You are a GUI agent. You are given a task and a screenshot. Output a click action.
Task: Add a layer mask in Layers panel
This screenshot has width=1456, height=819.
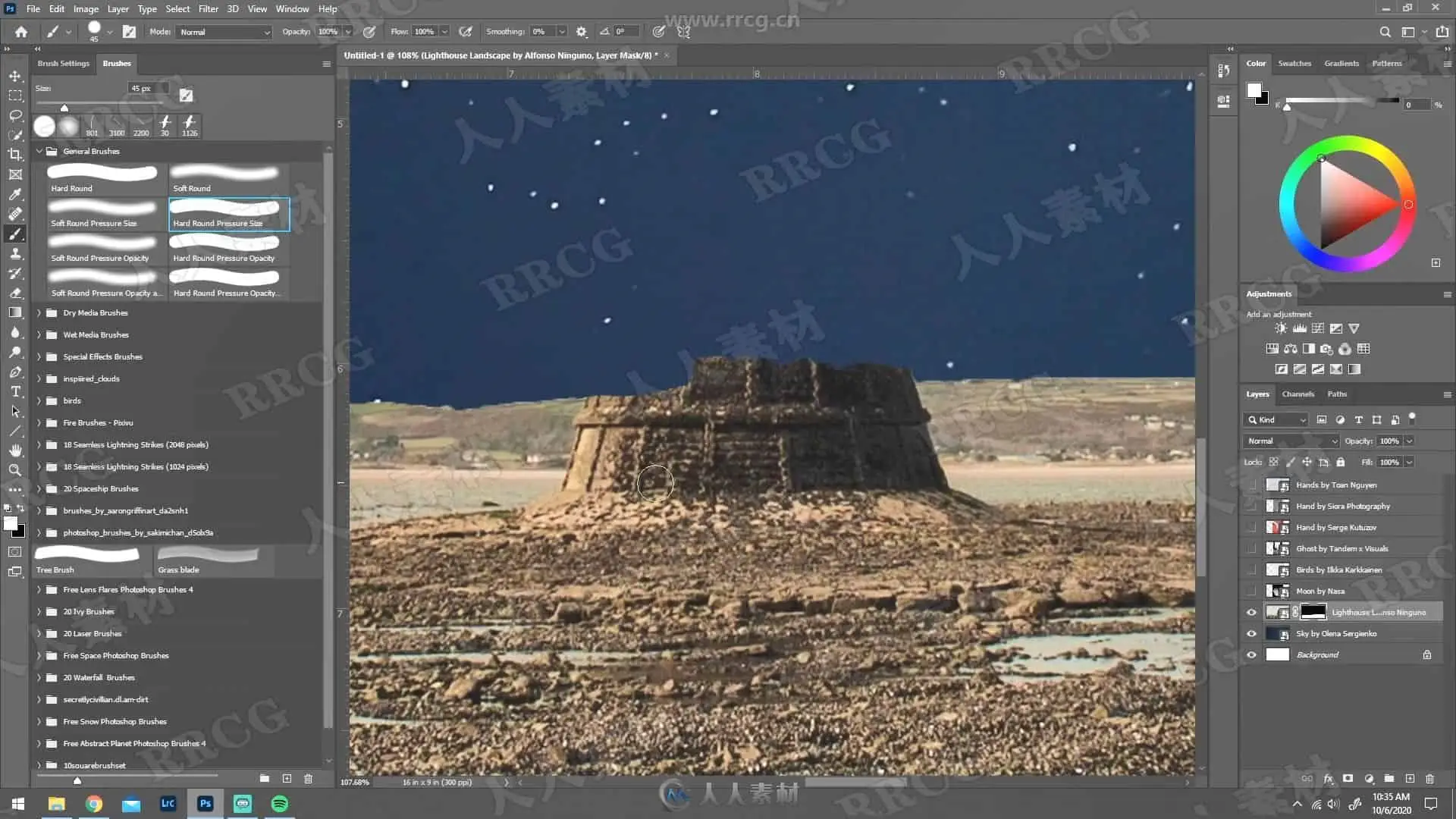point(1348,778)
